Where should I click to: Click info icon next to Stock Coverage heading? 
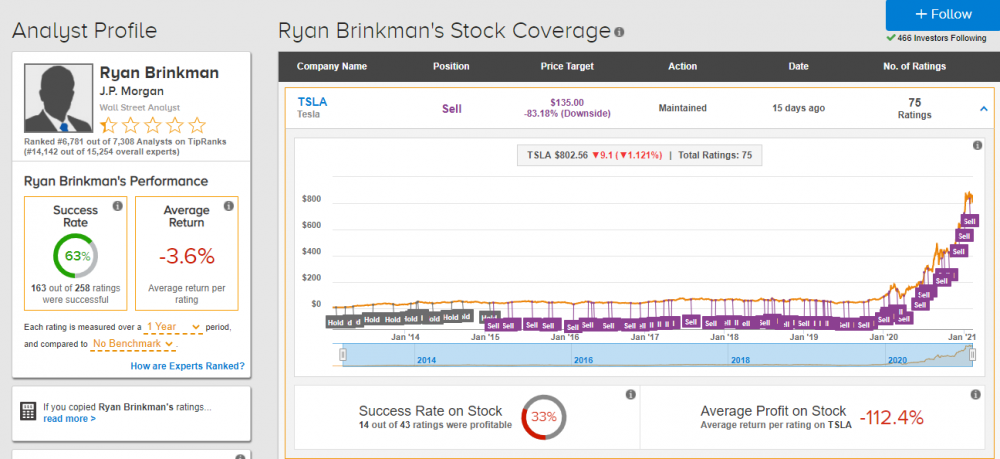(x=619, y=33)
